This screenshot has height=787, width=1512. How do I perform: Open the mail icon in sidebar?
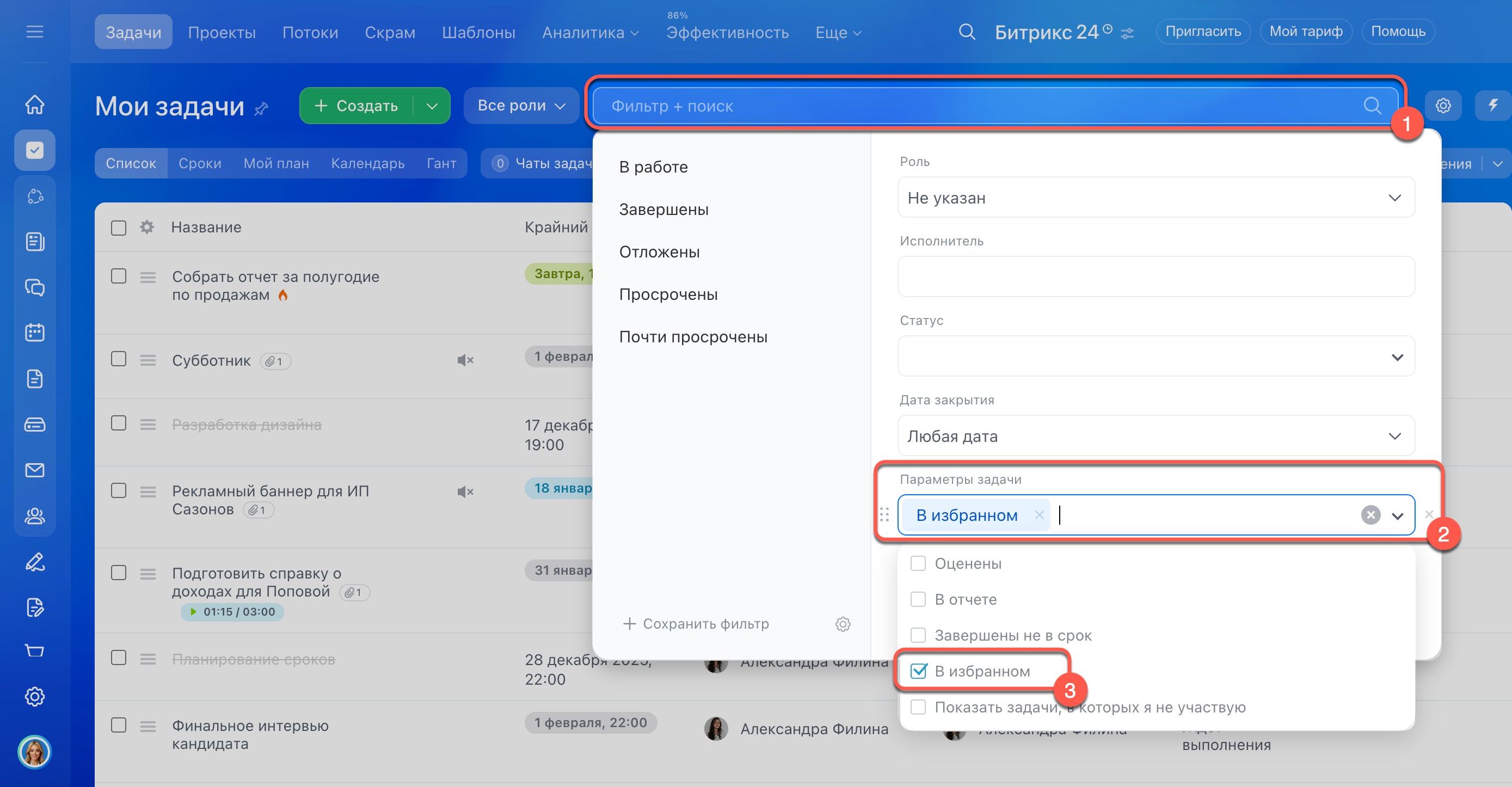(x=35, y=470)
